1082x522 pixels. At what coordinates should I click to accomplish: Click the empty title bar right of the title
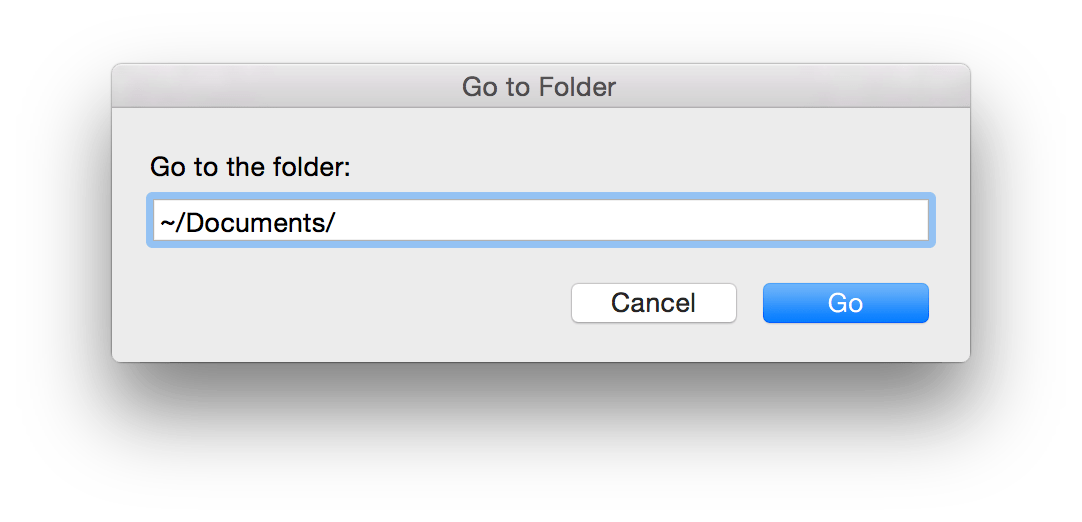[800, 87]
